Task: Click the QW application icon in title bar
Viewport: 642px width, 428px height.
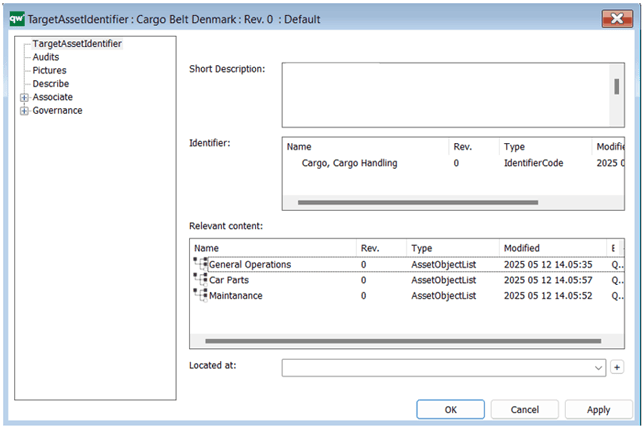Action: (15, 18)
